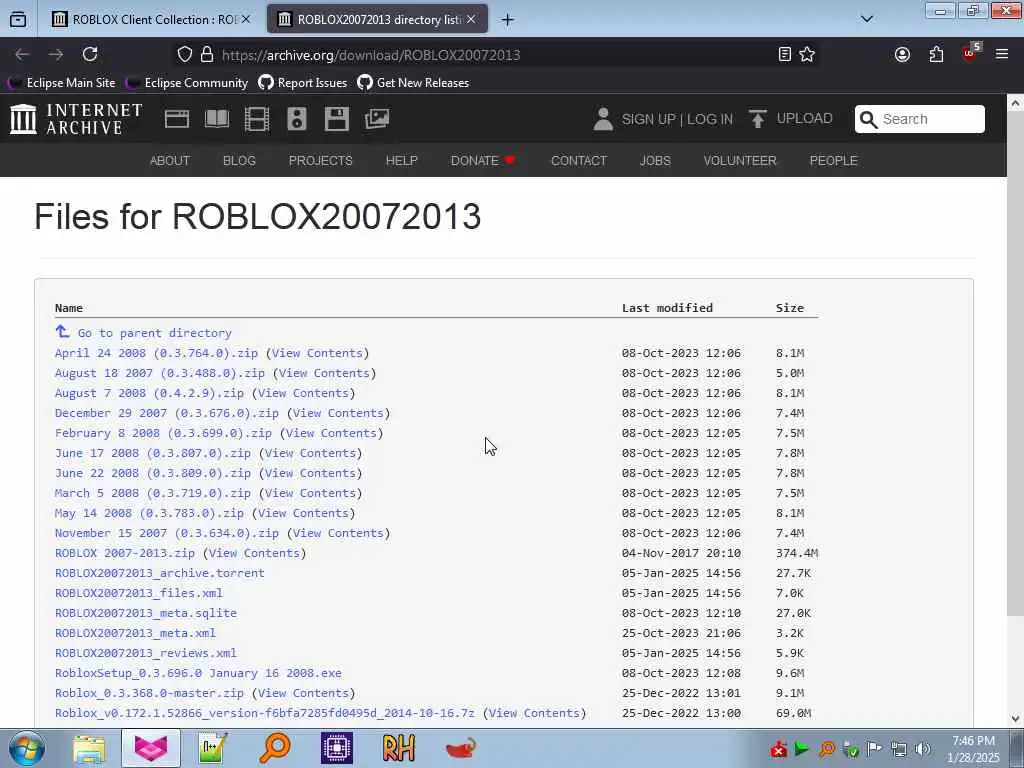Open the Images icon

pyautogui.click(x=377, y=119)
